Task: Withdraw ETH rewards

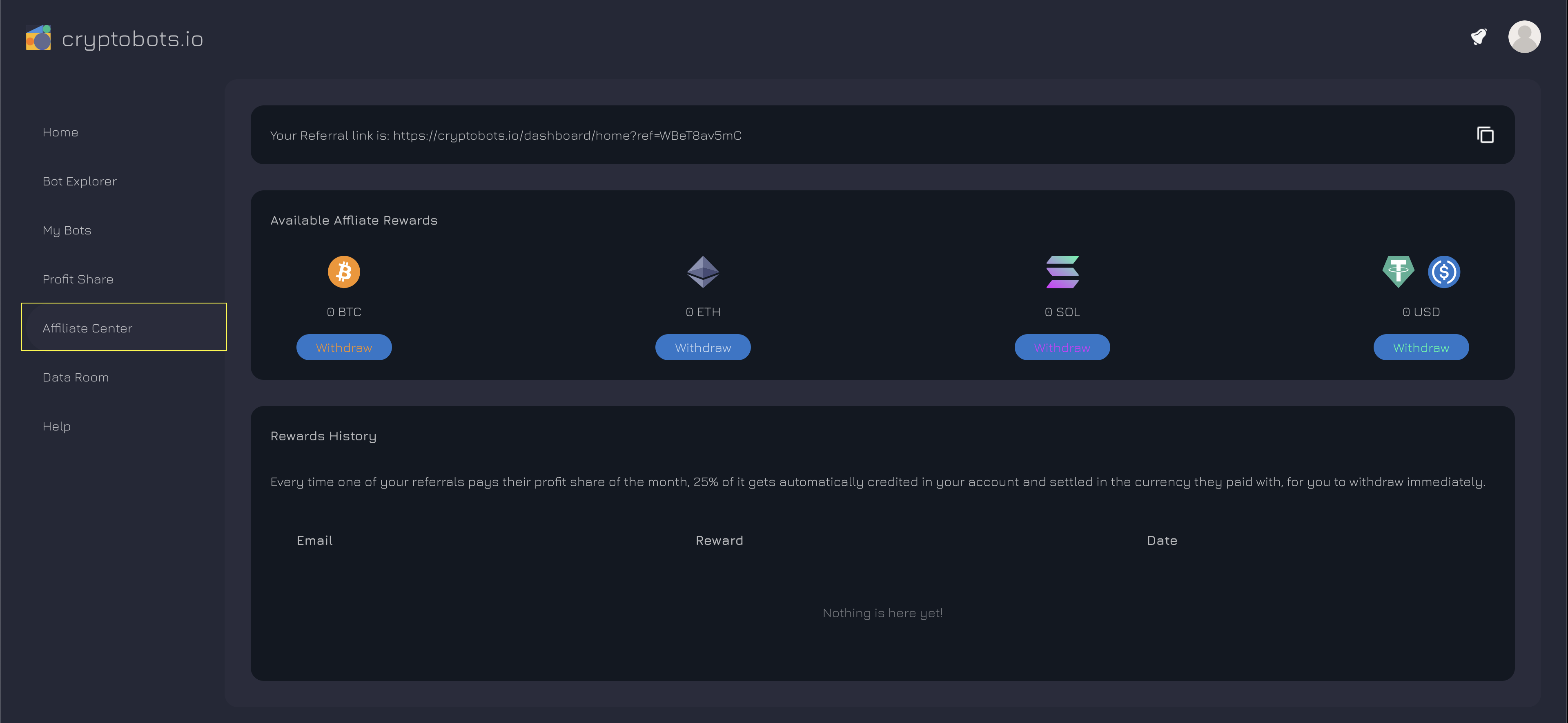Action: click(703, 347)
